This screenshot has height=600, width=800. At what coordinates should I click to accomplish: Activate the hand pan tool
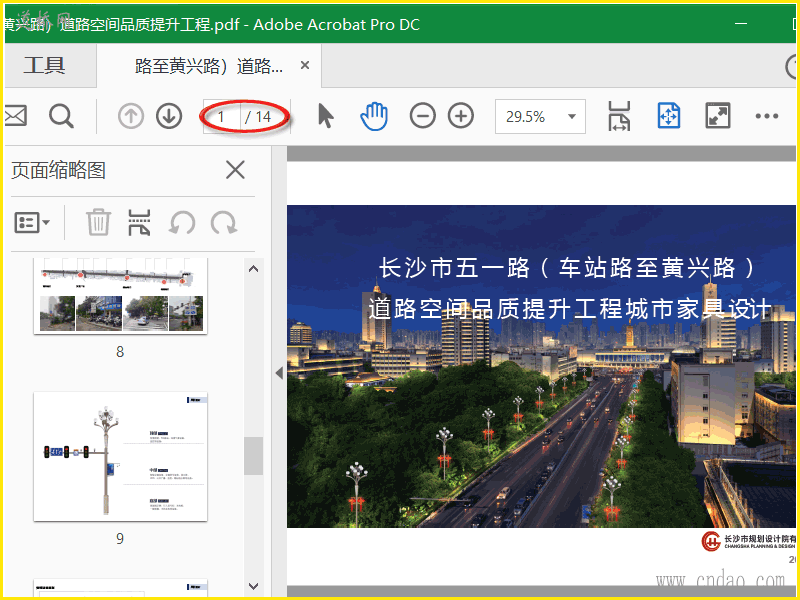[x=374, y=116]
